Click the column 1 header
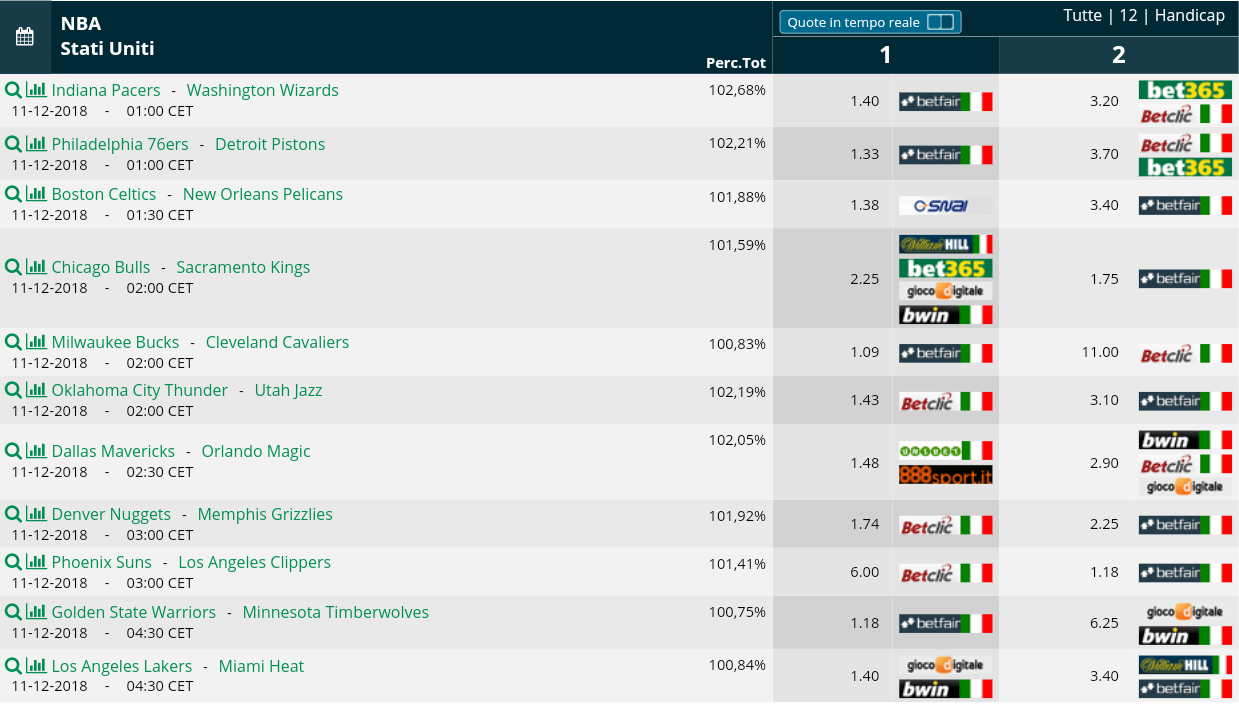The image size is (1239, 707). pyautogui.click(x=885, y=55)
